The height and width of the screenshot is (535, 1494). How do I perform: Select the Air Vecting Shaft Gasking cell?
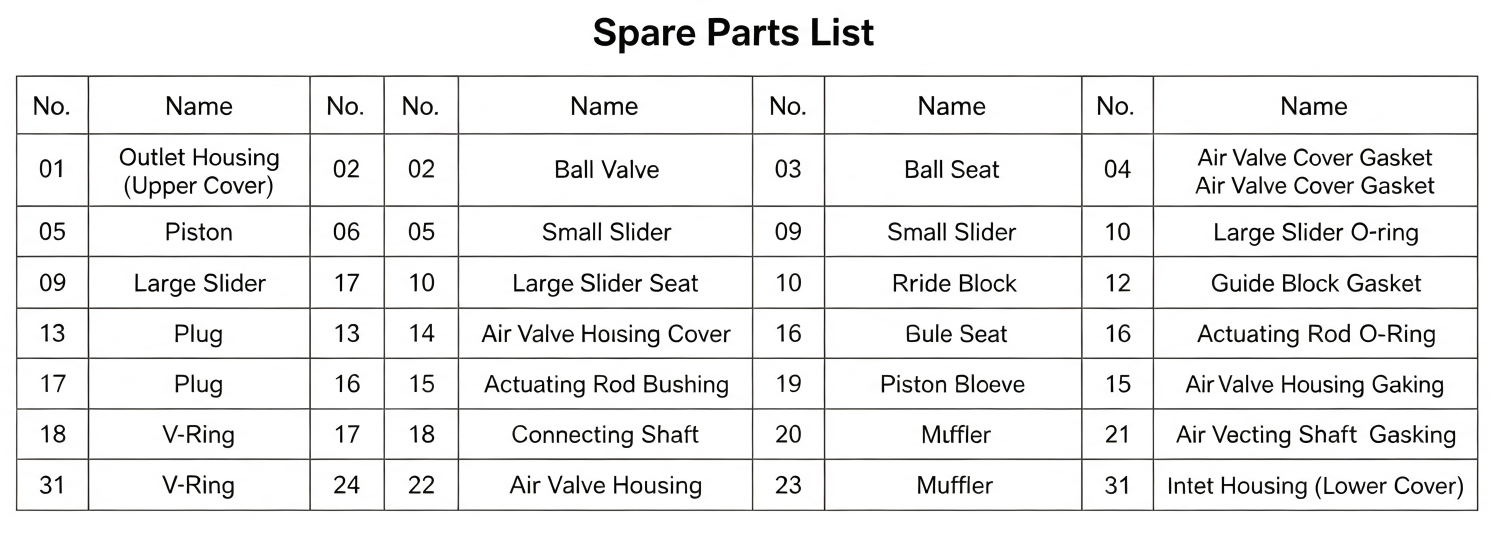(x=1314, y=435)
